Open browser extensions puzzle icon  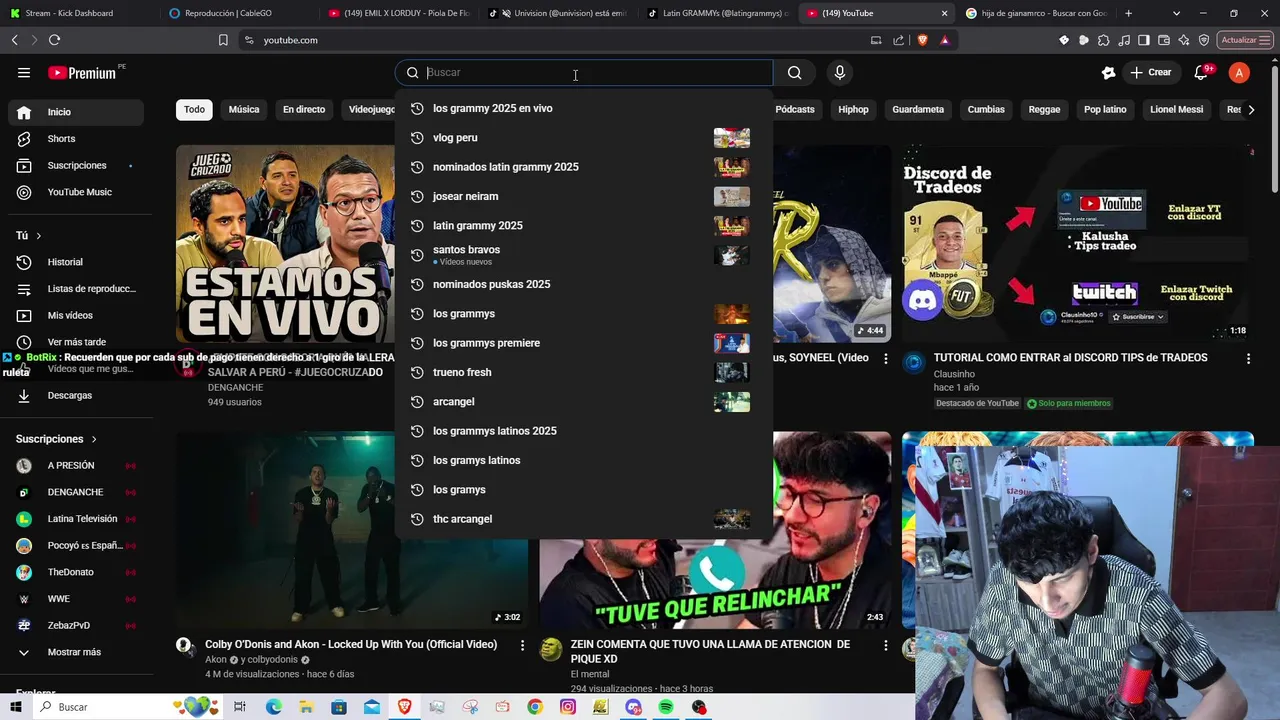(1104, 40)
